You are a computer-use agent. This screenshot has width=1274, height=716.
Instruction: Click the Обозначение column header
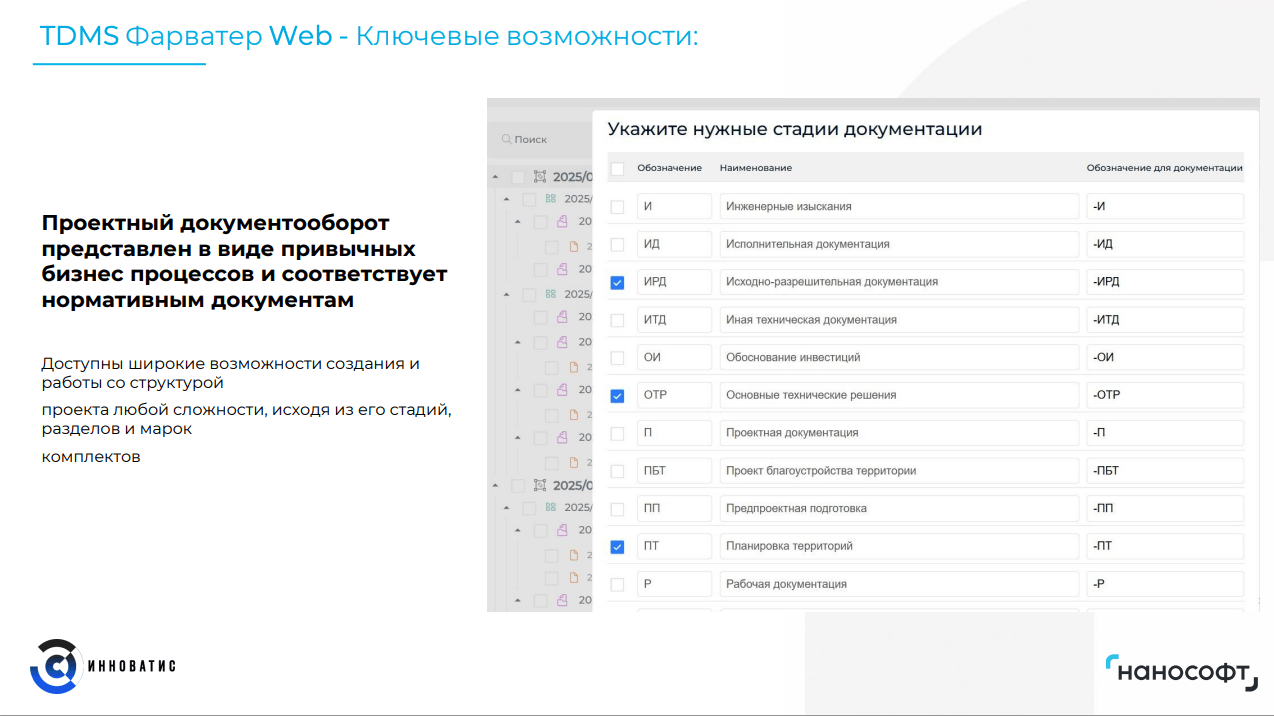click(x=670, y=168)
